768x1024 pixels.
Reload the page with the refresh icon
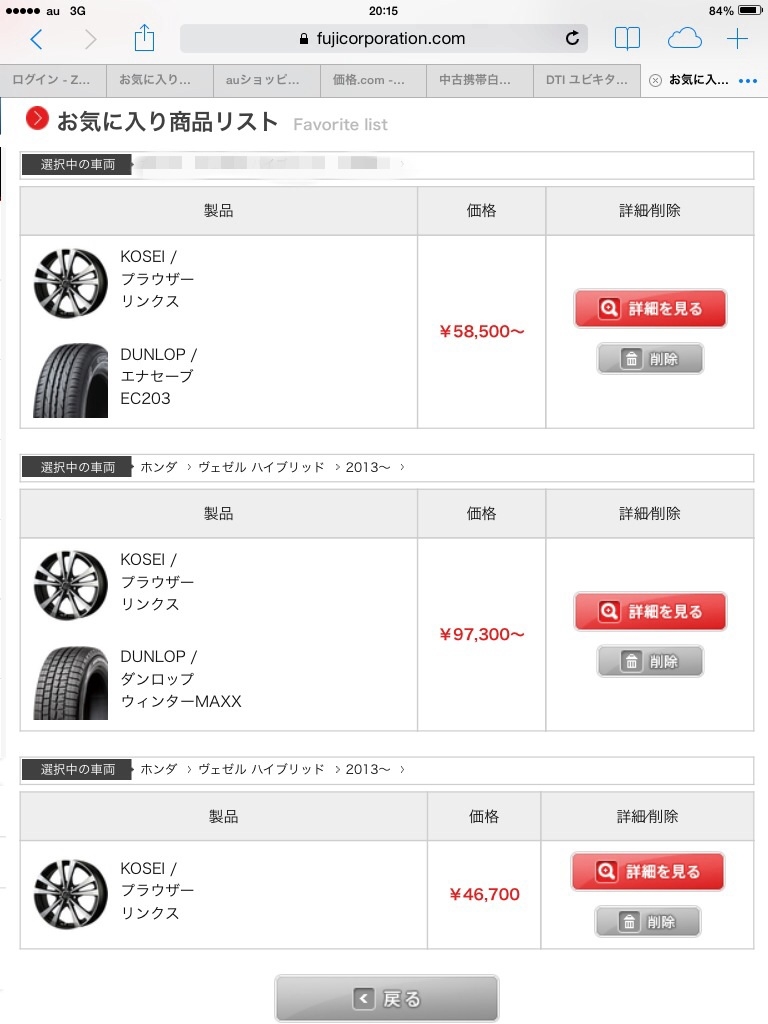click(x=572, y=39)
